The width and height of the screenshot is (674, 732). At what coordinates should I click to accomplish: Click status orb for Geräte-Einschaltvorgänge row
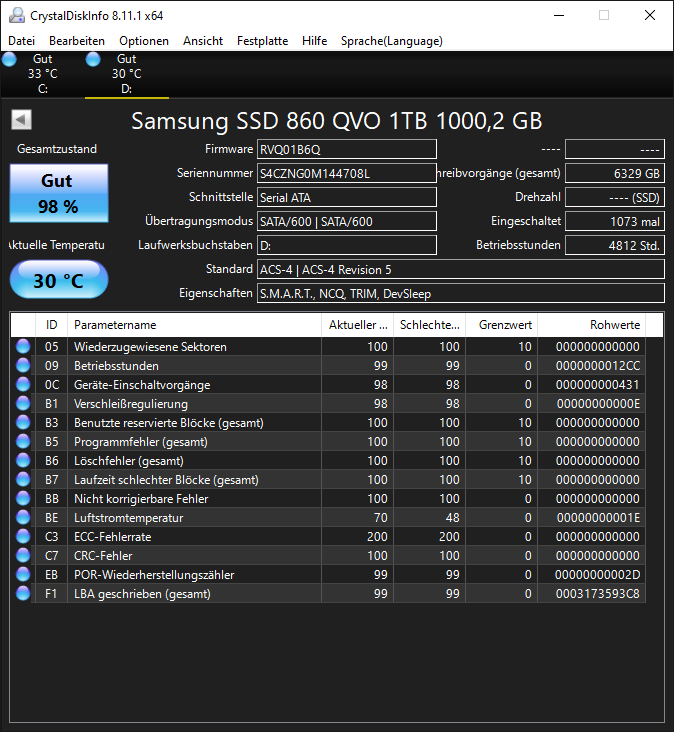point(23,385)
